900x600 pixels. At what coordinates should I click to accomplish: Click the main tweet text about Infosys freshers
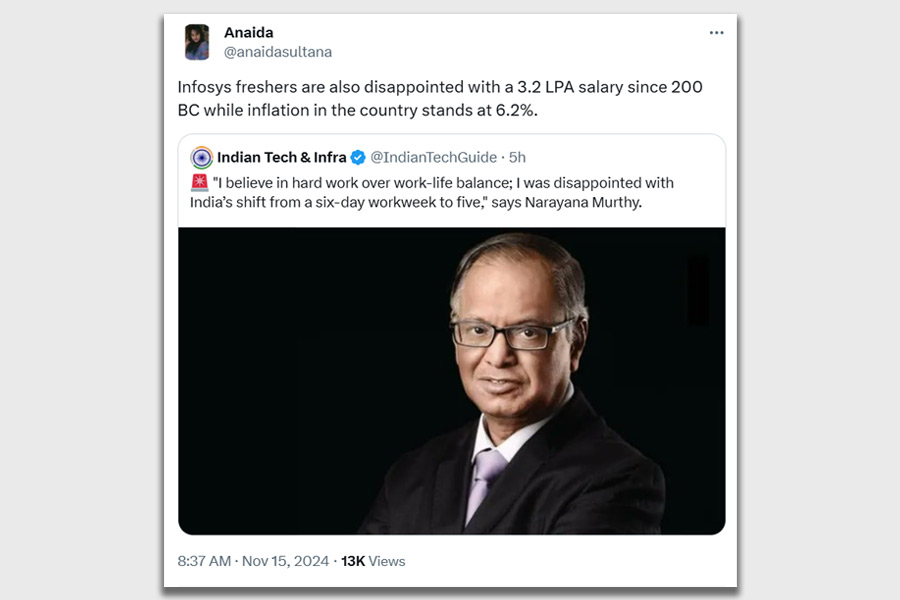(x=440, y=87)
